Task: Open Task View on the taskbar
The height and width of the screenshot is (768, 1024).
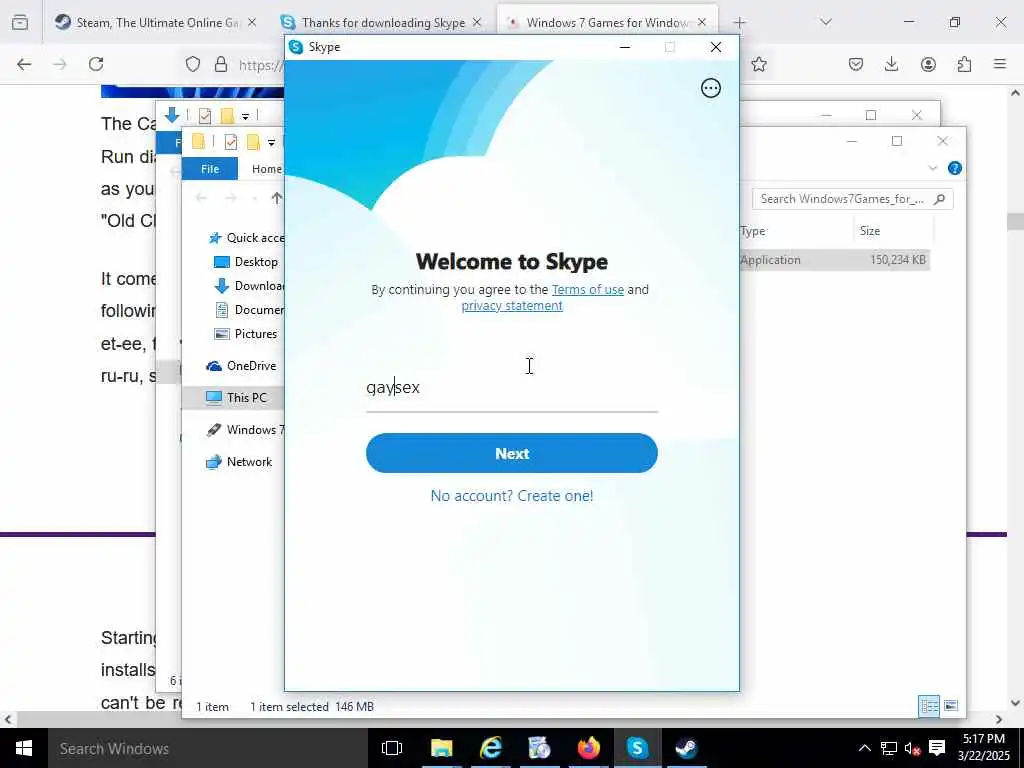Action: click(392, 748)
